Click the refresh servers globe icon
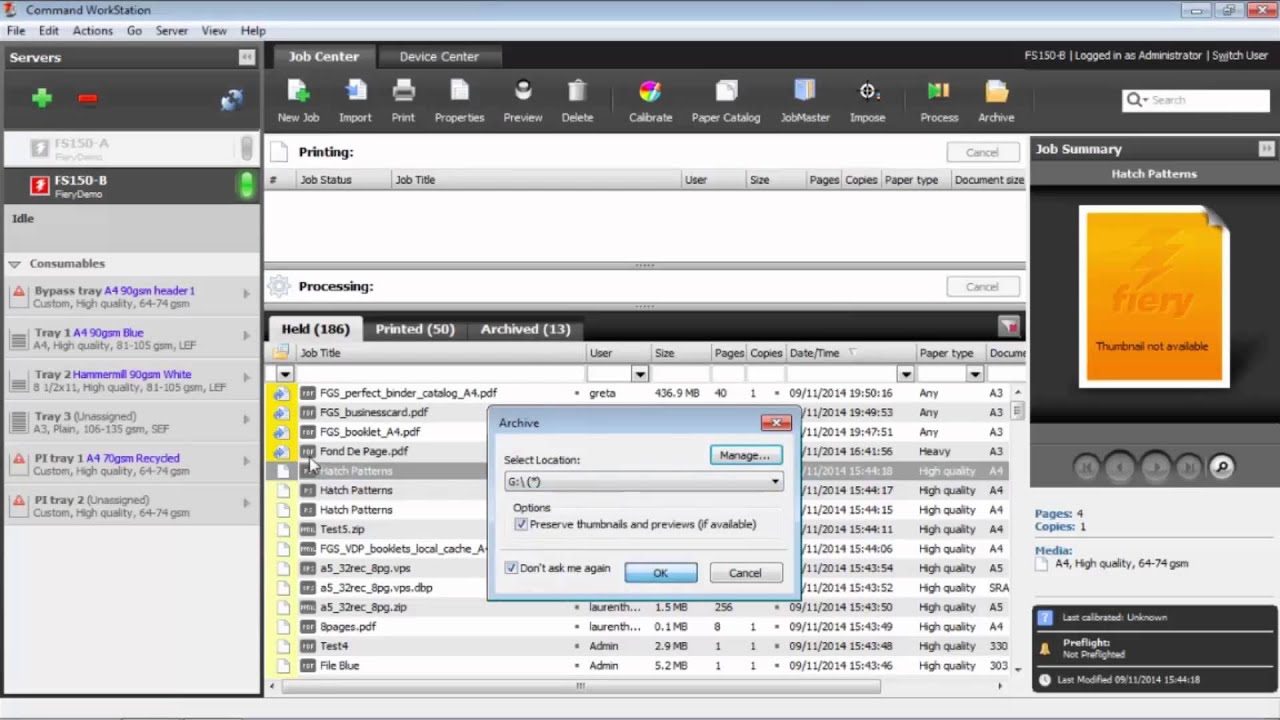This screenshot has height=720, width=1280. [232, 99]
